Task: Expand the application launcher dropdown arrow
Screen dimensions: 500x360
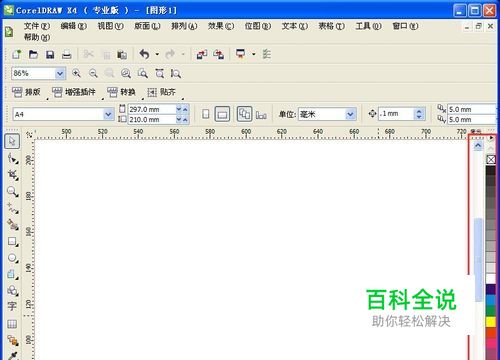Action: click(253, 54)
